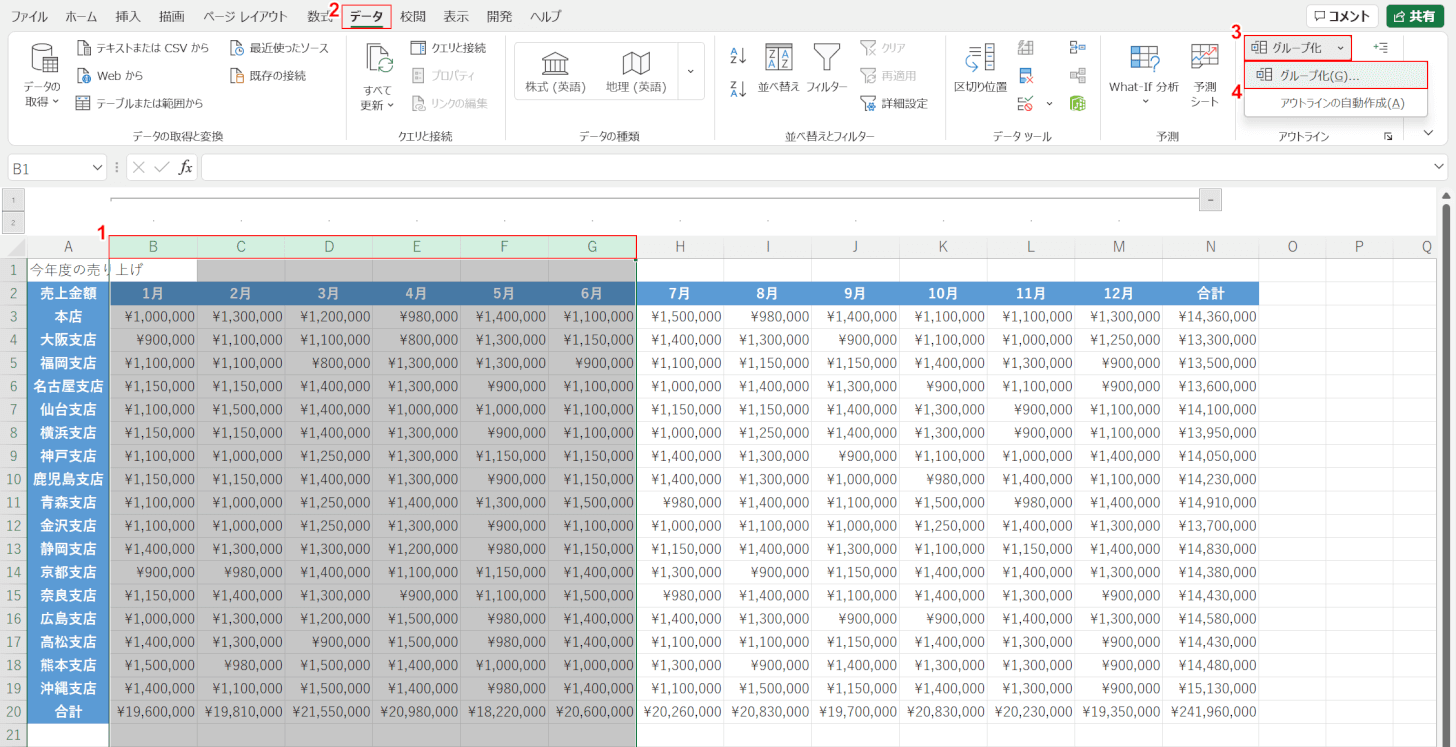This screenshot has width=1456, height=747.
Task: Open the コメント comments button
Action: (1341, 16)
